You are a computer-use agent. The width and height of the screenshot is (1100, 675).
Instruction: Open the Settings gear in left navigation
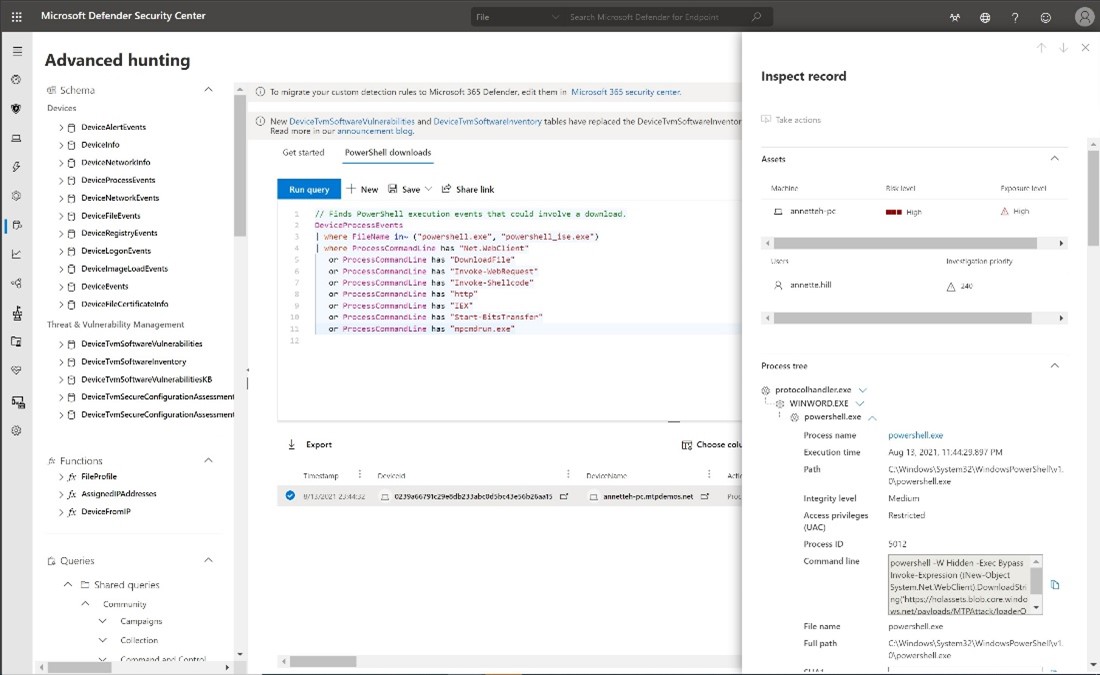tap(17, 430)
